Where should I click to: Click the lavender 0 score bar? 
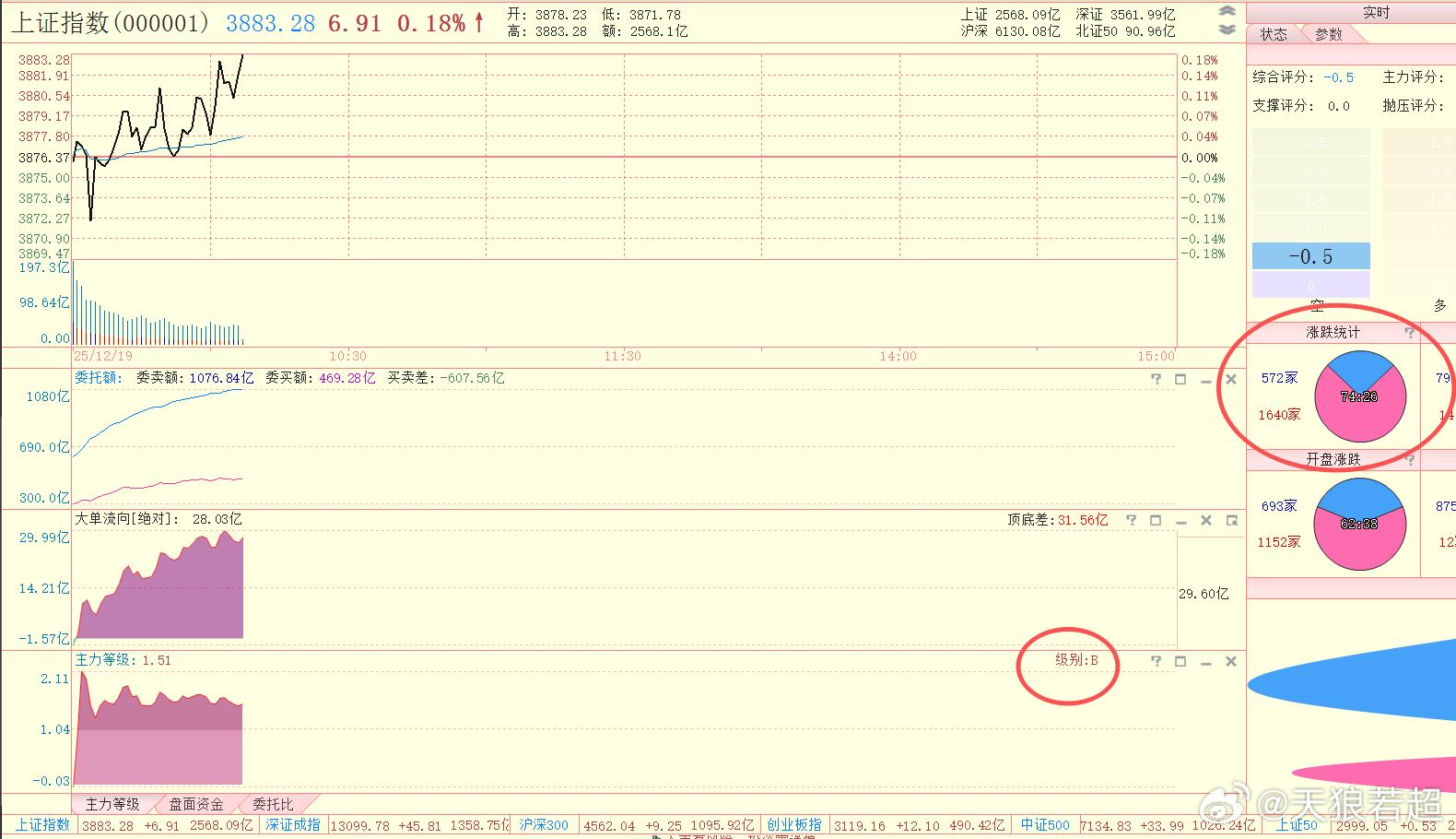[x=1310, y=285]
